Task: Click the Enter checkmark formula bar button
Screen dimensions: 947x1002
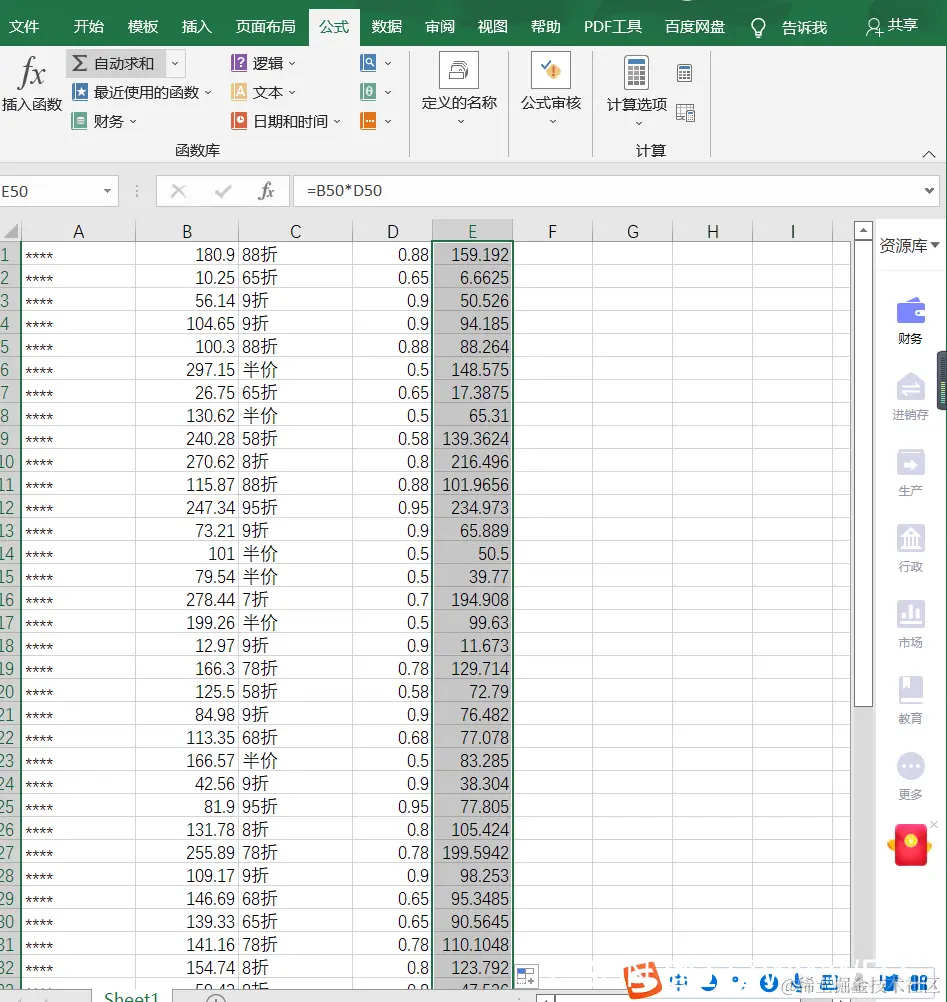Action: coord(222,191)
